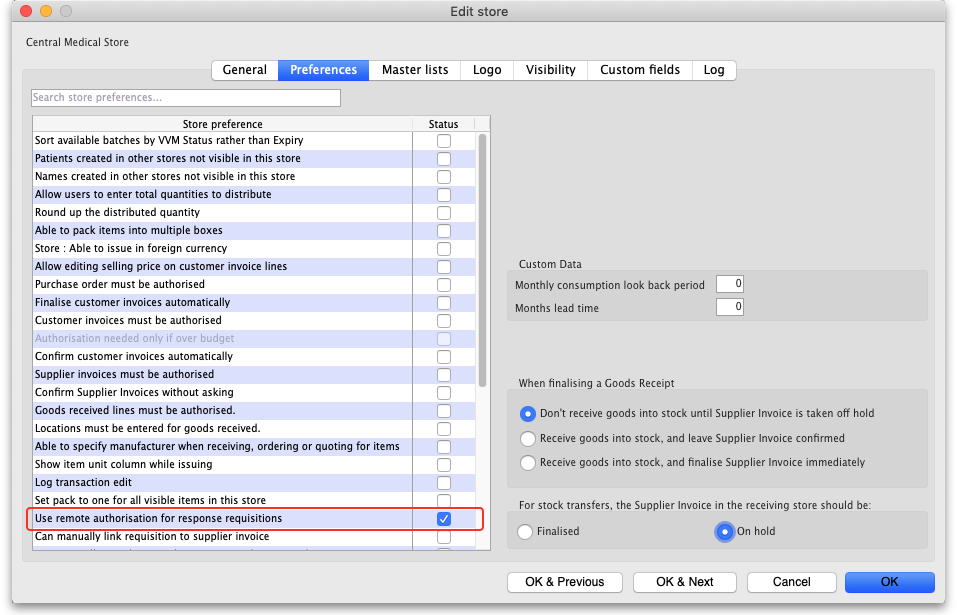Switch to the General tab
This screenshot has height=615, width=957.
[x=244, y=70]
